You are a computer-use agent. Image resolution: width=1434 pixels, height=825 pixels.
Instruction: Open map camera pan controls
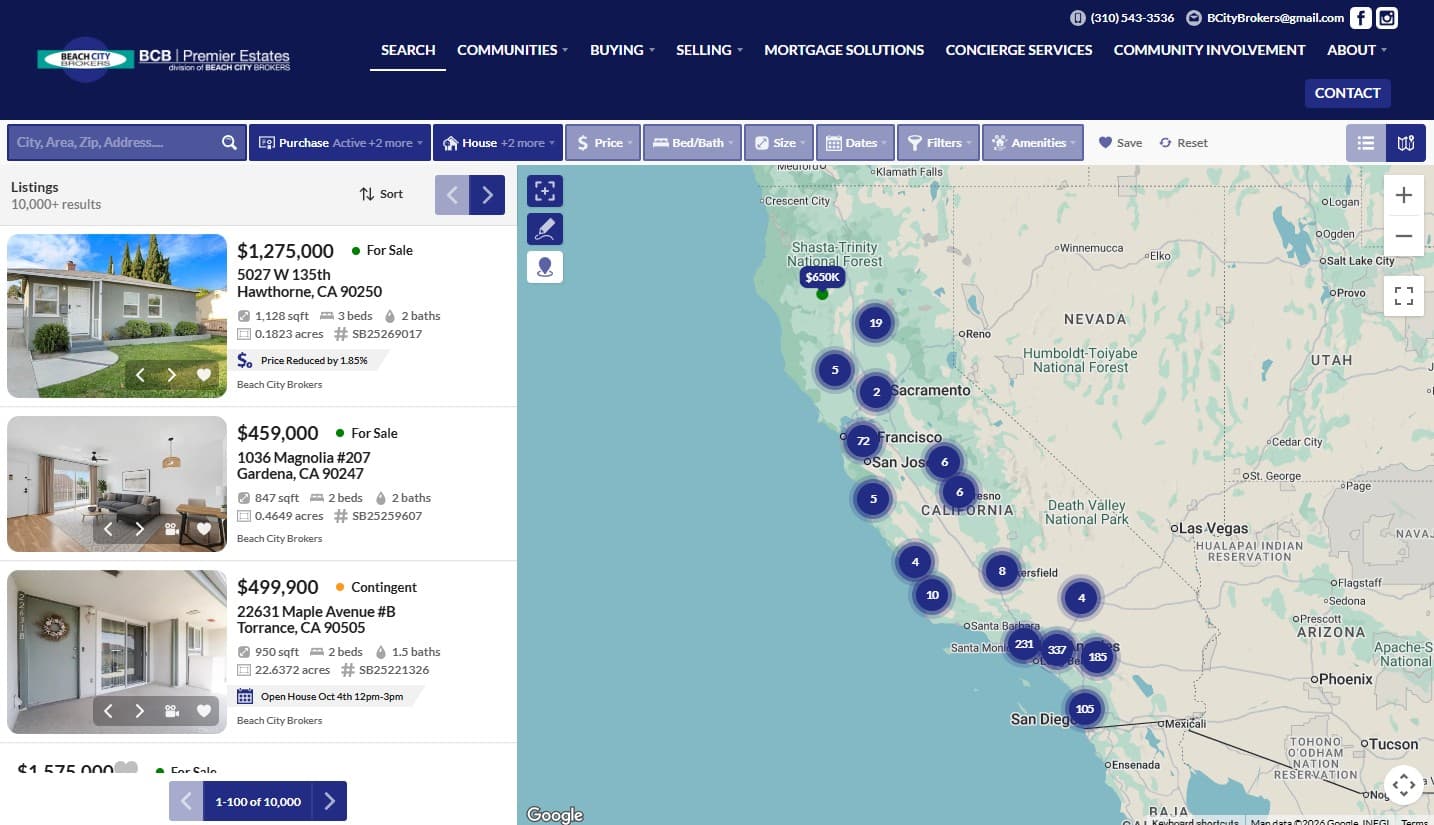point(1403,785)
